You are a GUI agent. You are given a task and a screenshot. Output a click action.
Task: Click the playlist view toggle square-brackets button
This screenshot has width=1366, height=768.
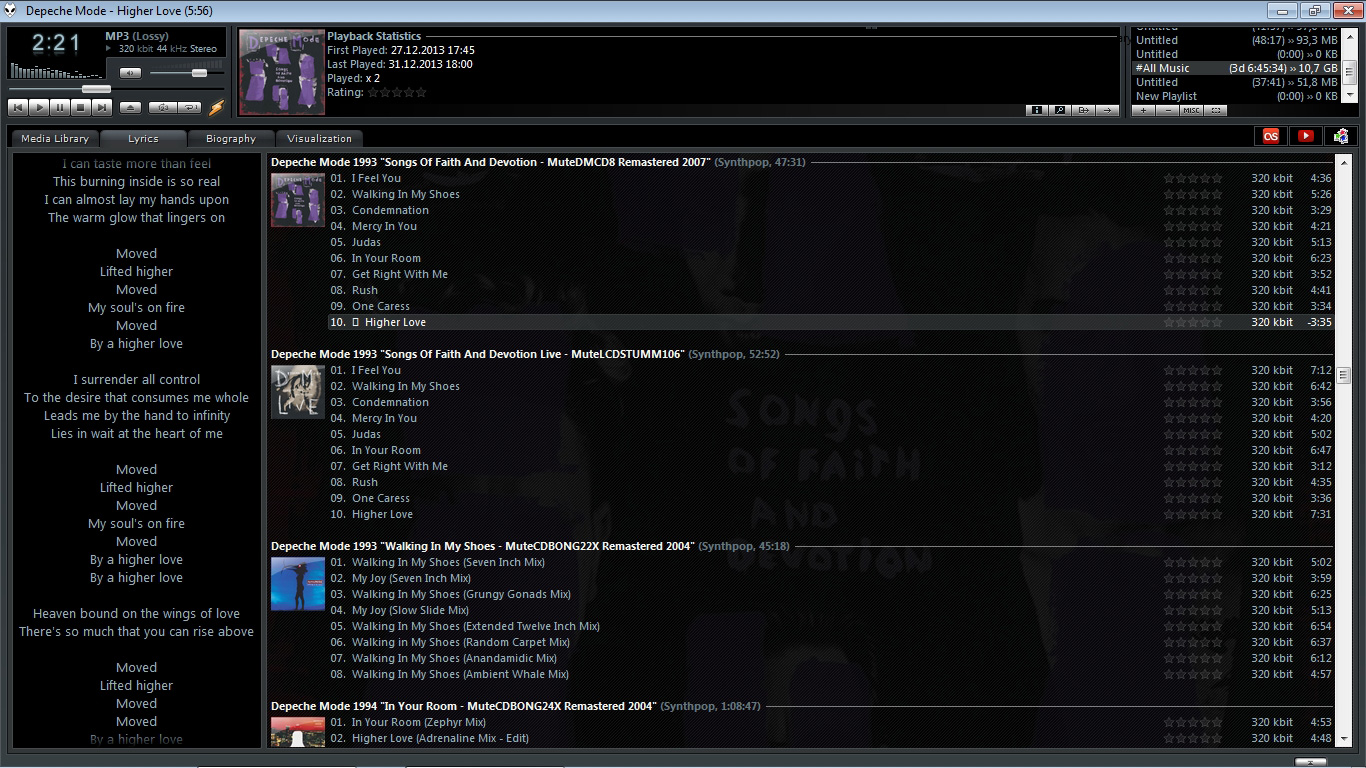tap(1215, 110)
